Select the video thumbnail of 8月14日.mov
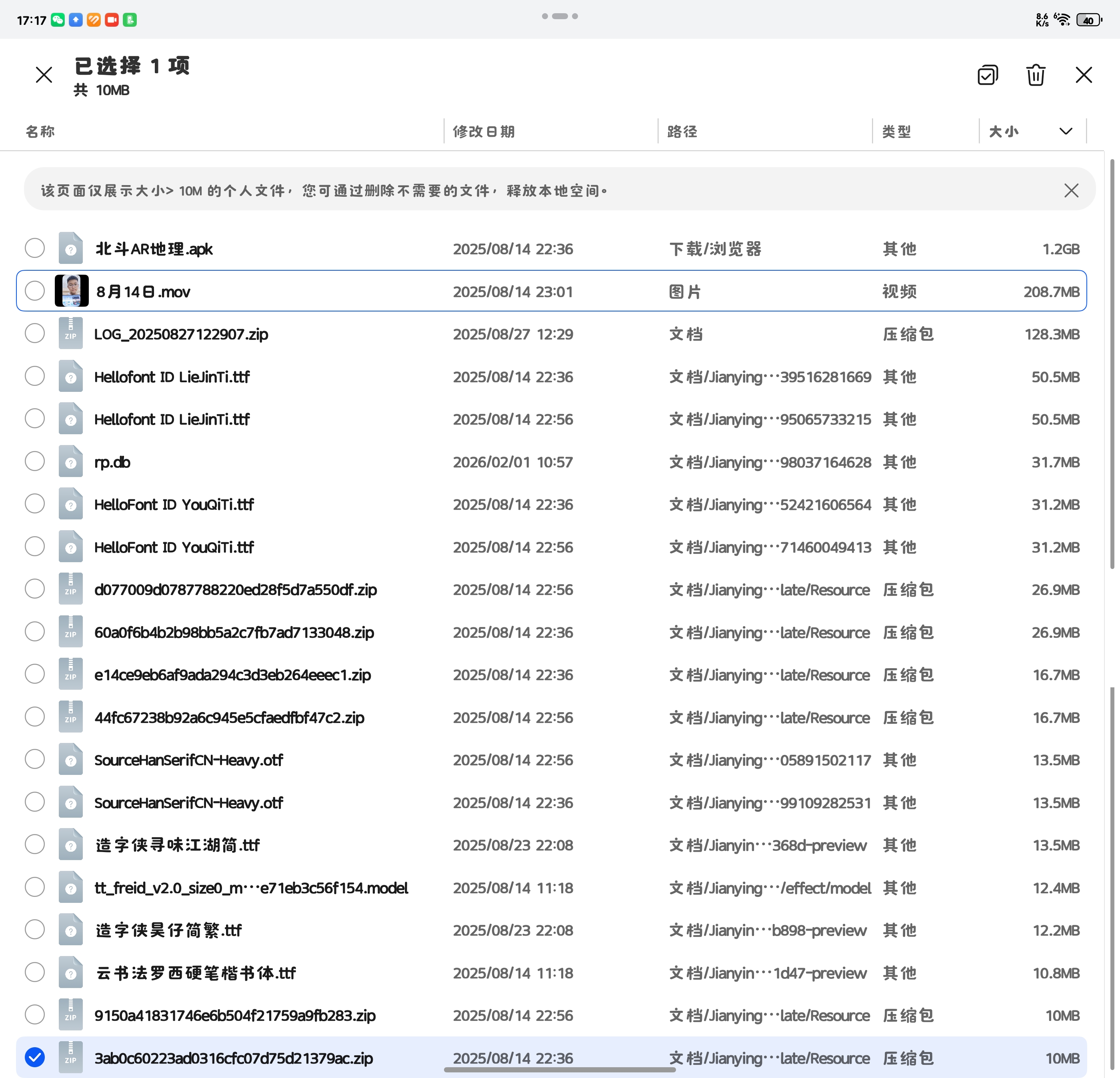Image resolution: width=1120 pixels, height=1078 pixels. click(x=71, y=291)
